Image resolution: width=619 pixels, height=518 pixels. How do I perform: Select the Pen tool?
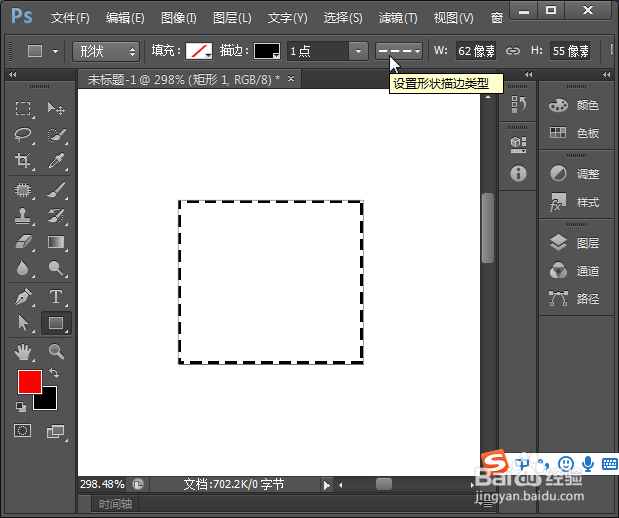tap(23, 297)
